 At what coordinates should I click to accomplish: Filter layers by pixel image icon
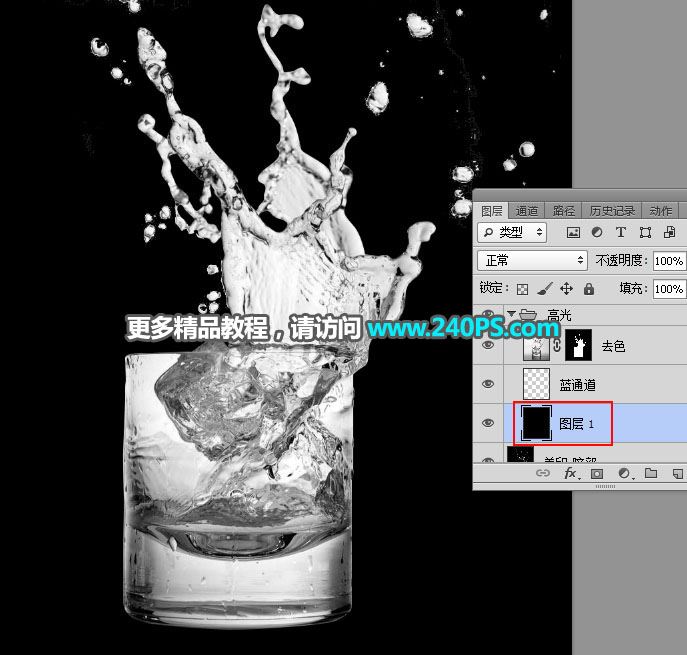click(573, 232)
